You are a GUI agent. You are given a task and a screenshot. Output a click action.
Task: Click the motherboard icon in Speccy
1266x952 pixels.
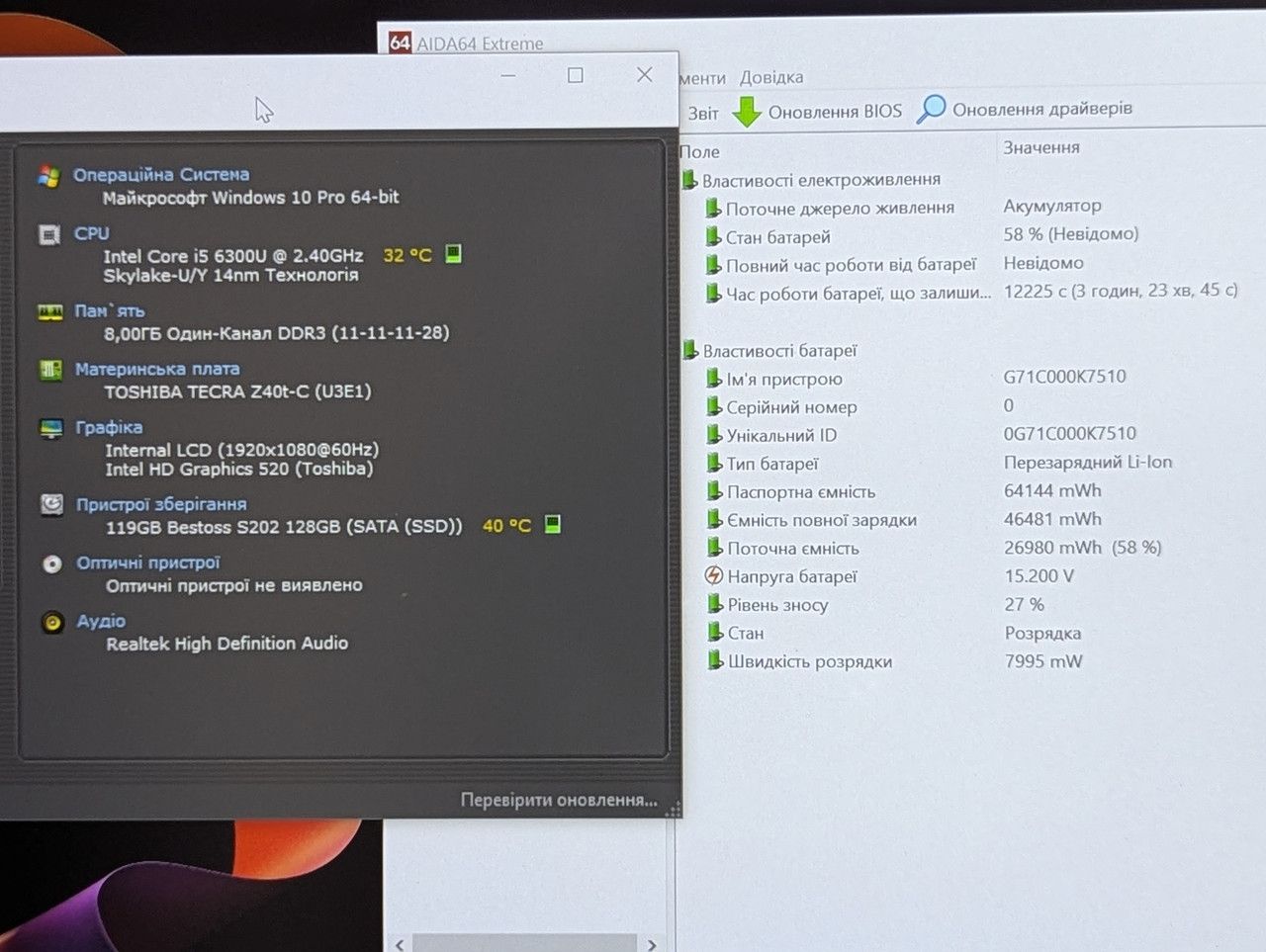tap(50, 370)
